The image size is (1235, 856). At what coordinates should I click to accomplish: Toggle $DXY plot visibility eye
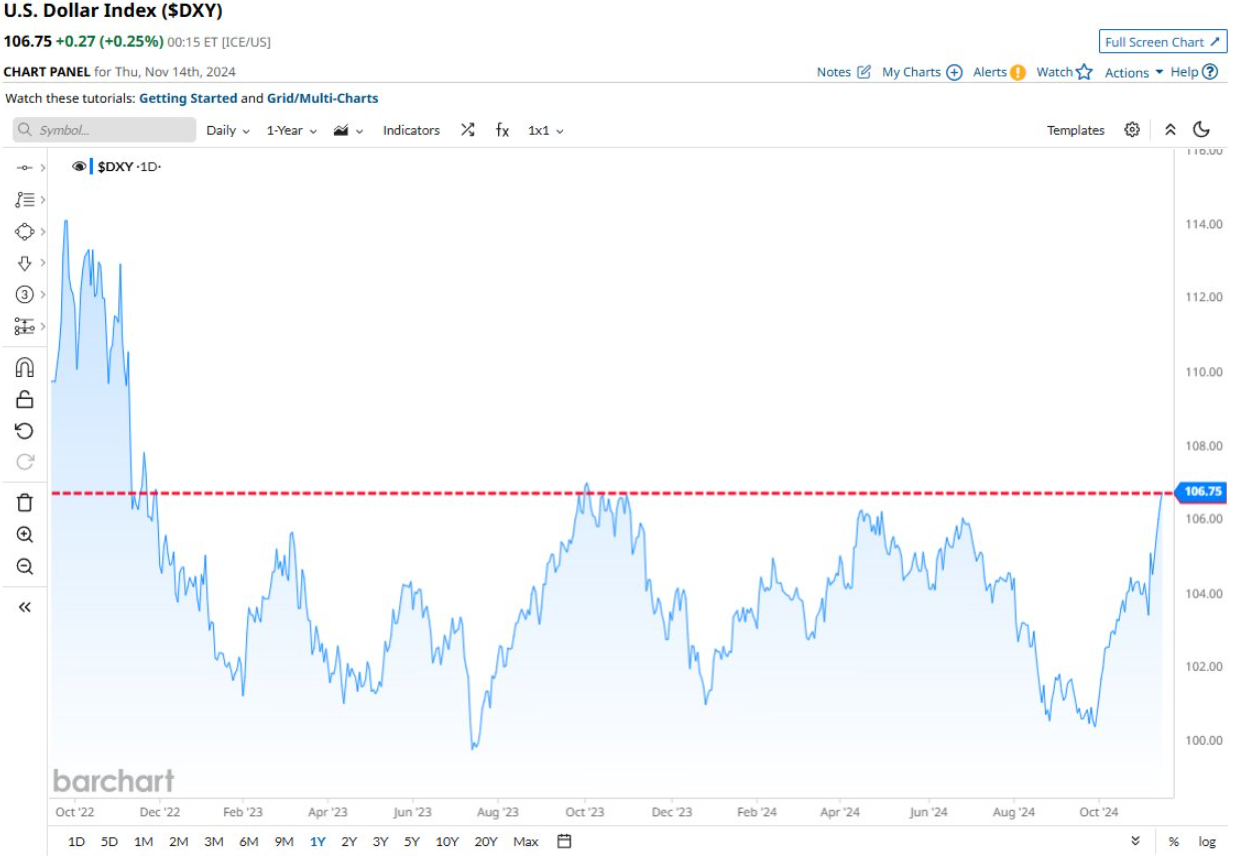(x=79, y=167)
